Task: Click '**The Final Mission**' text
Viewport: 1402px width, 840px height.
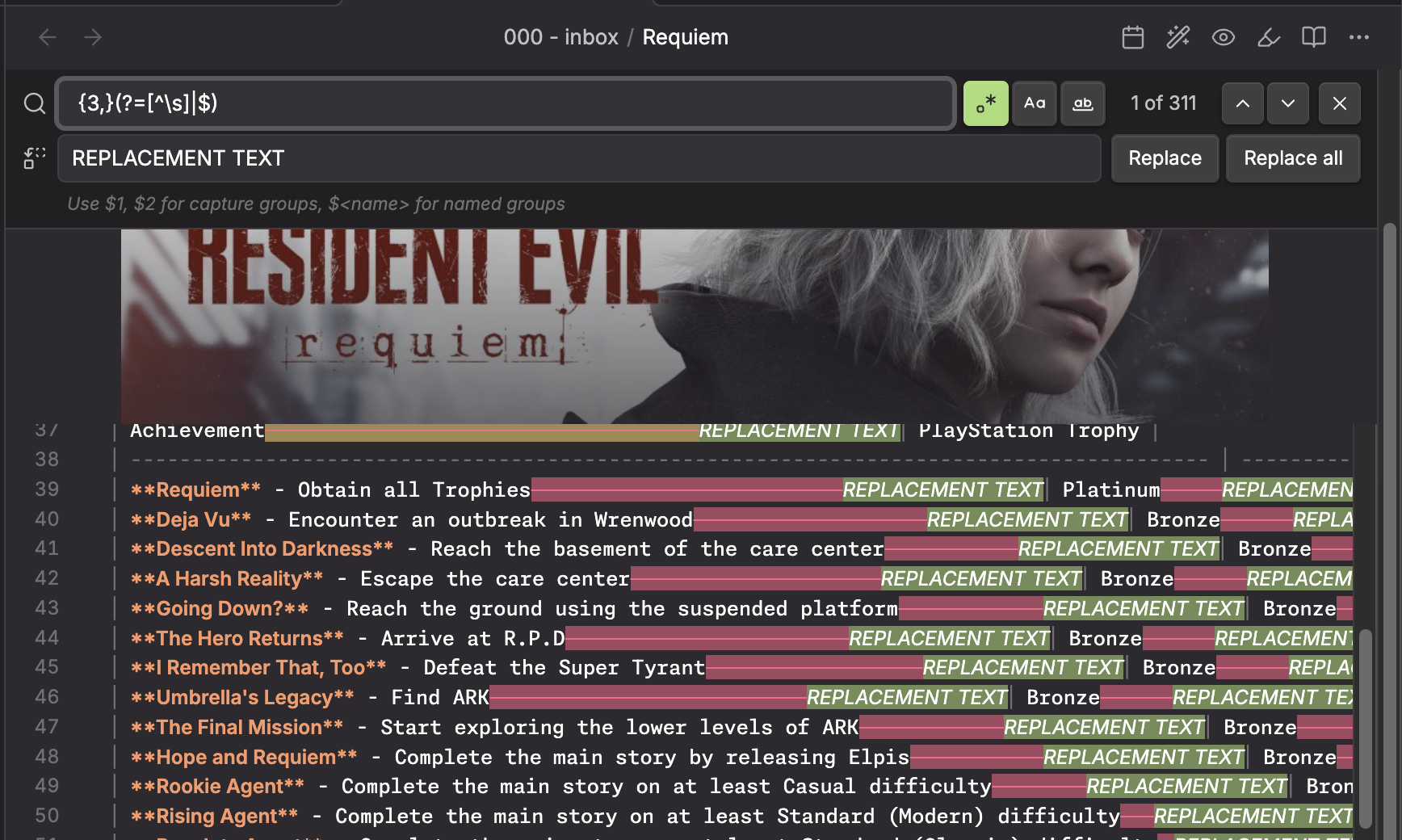Action: [x=237, y=728]
